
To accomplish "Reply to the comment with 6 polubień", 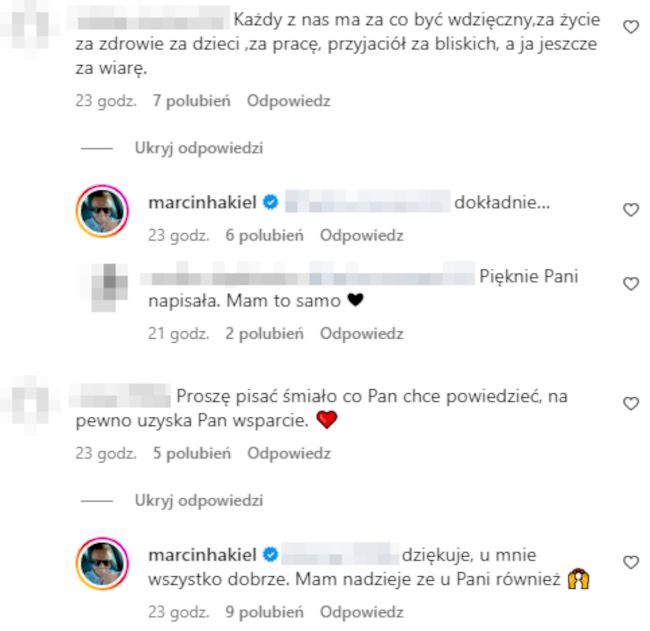I will click(x=361, y=235).
